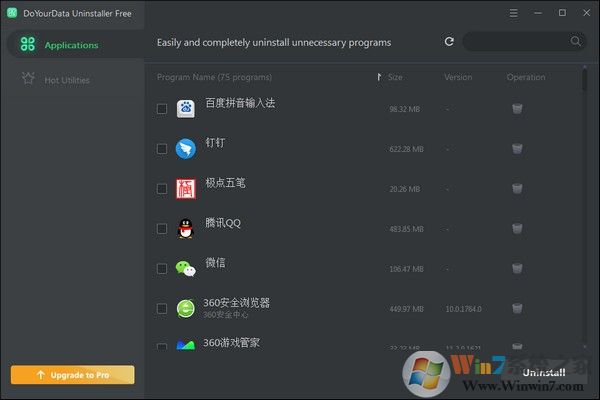This screenshot has width=600, height=400.
Task: Click the 极点五笔 red app icon
Action: [186, 189]
